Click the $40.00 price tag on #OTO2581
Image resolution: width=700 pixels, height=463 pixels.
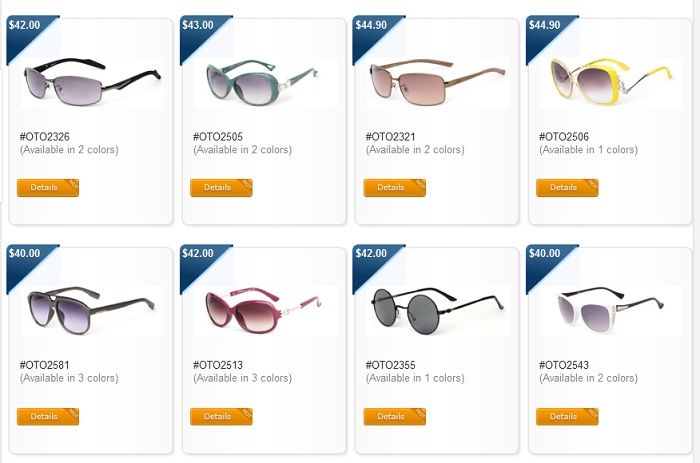tap(25, 254)
